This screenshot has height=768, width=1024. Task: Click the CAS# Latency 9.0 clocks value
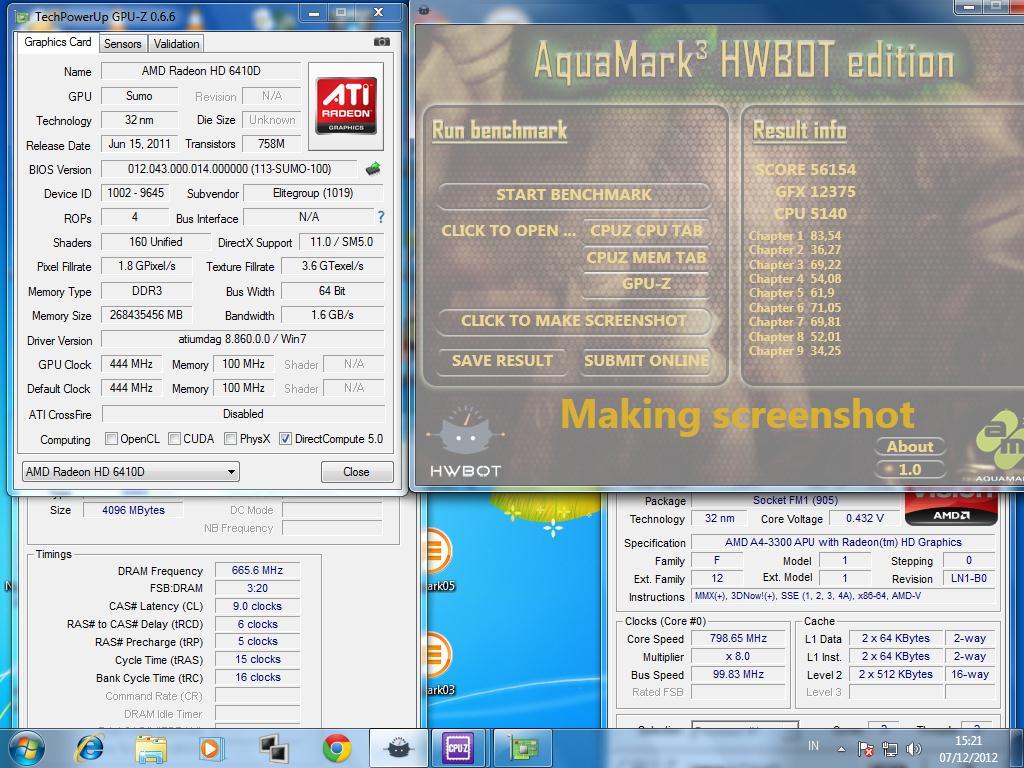(x=257, y=606)
